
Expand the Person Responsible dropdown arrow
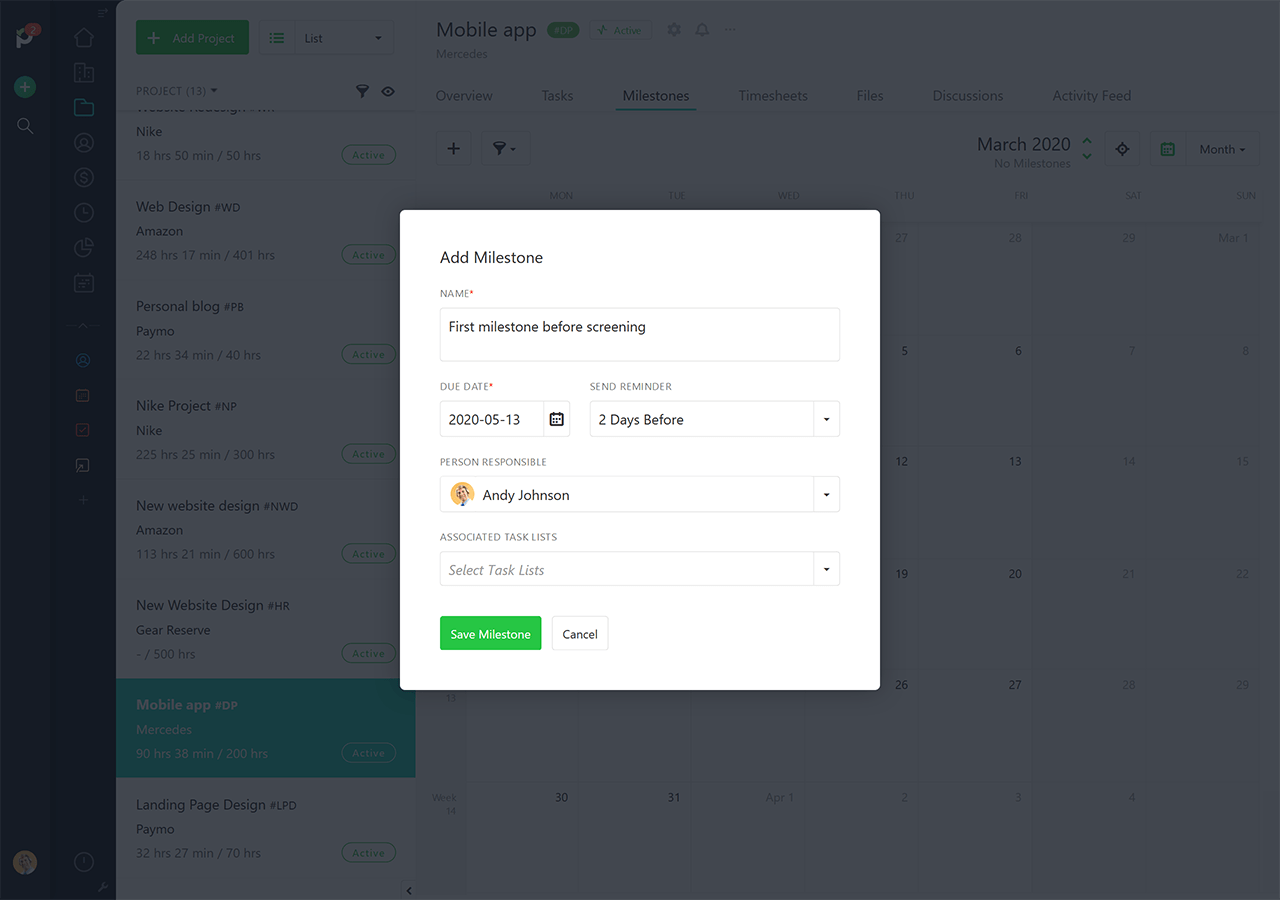[x=826, y=494]
